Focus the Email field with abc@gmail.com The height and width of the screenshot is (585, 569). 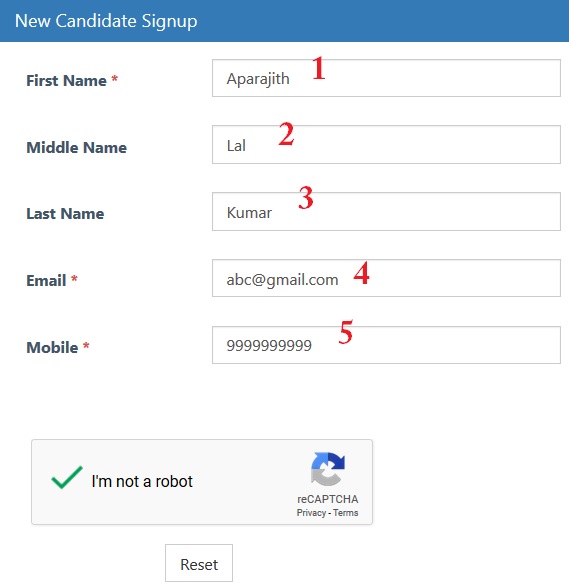pos(386,278)
